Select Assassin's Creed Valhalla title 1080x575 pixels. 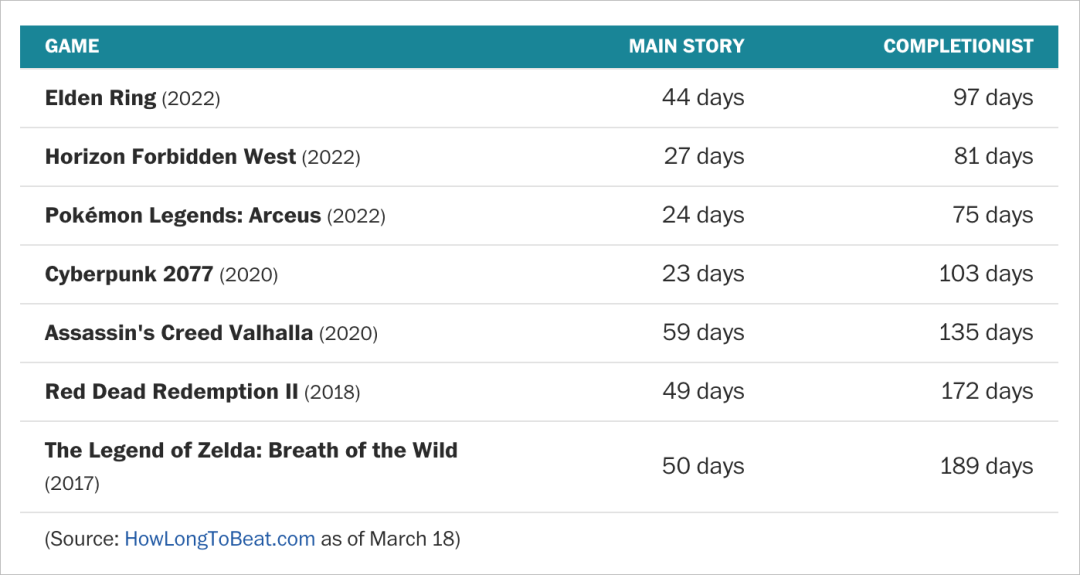[179, 333]
